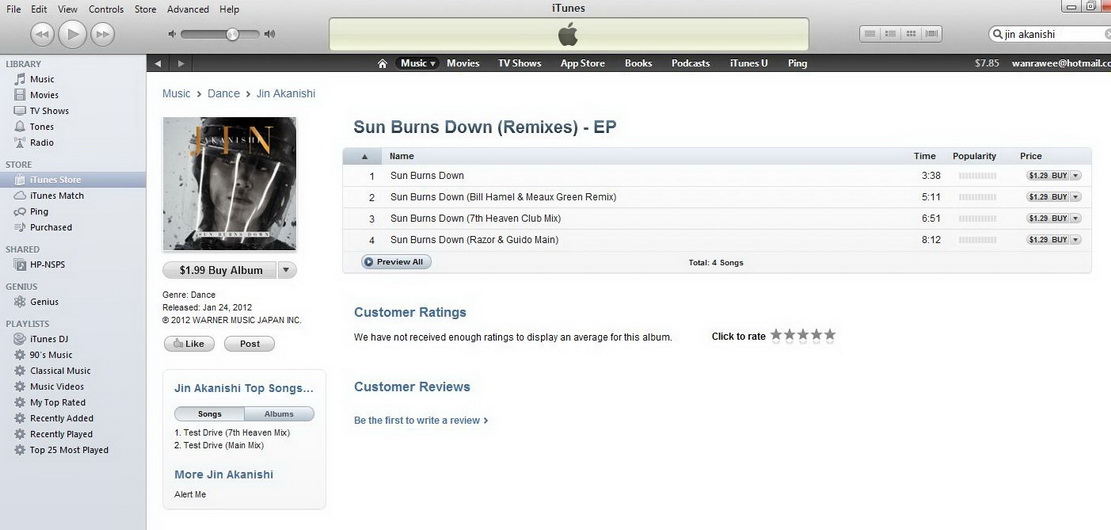Switch to the Podcasts store tab

(x=690, y=63)
